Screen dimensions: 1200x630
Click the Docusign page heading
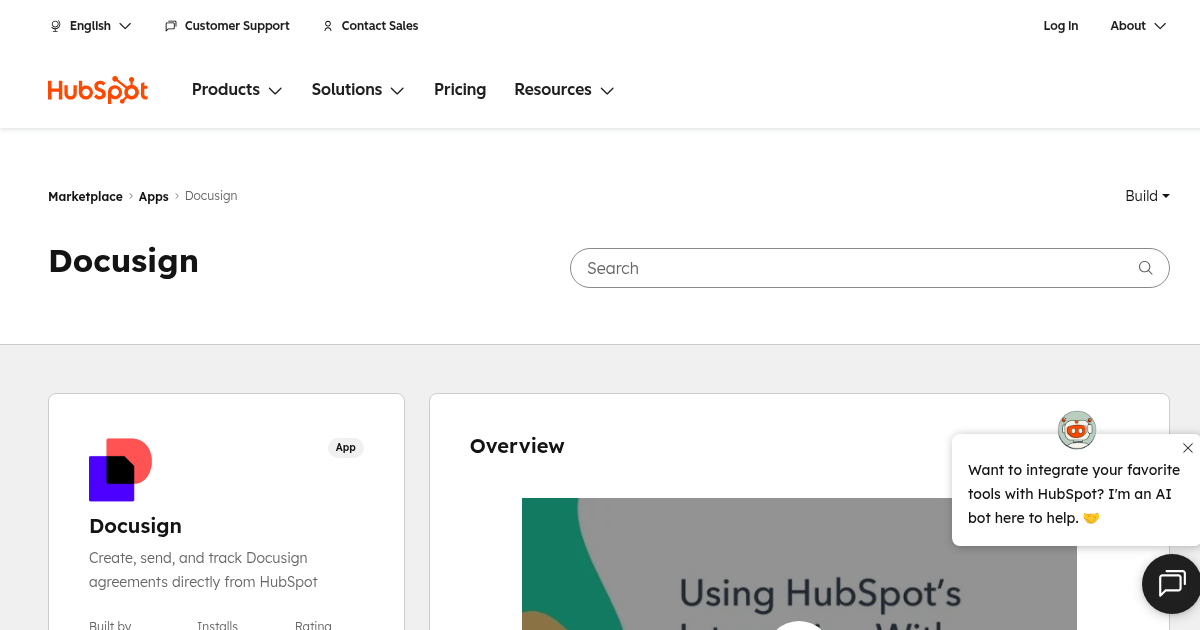pos(124,261)
